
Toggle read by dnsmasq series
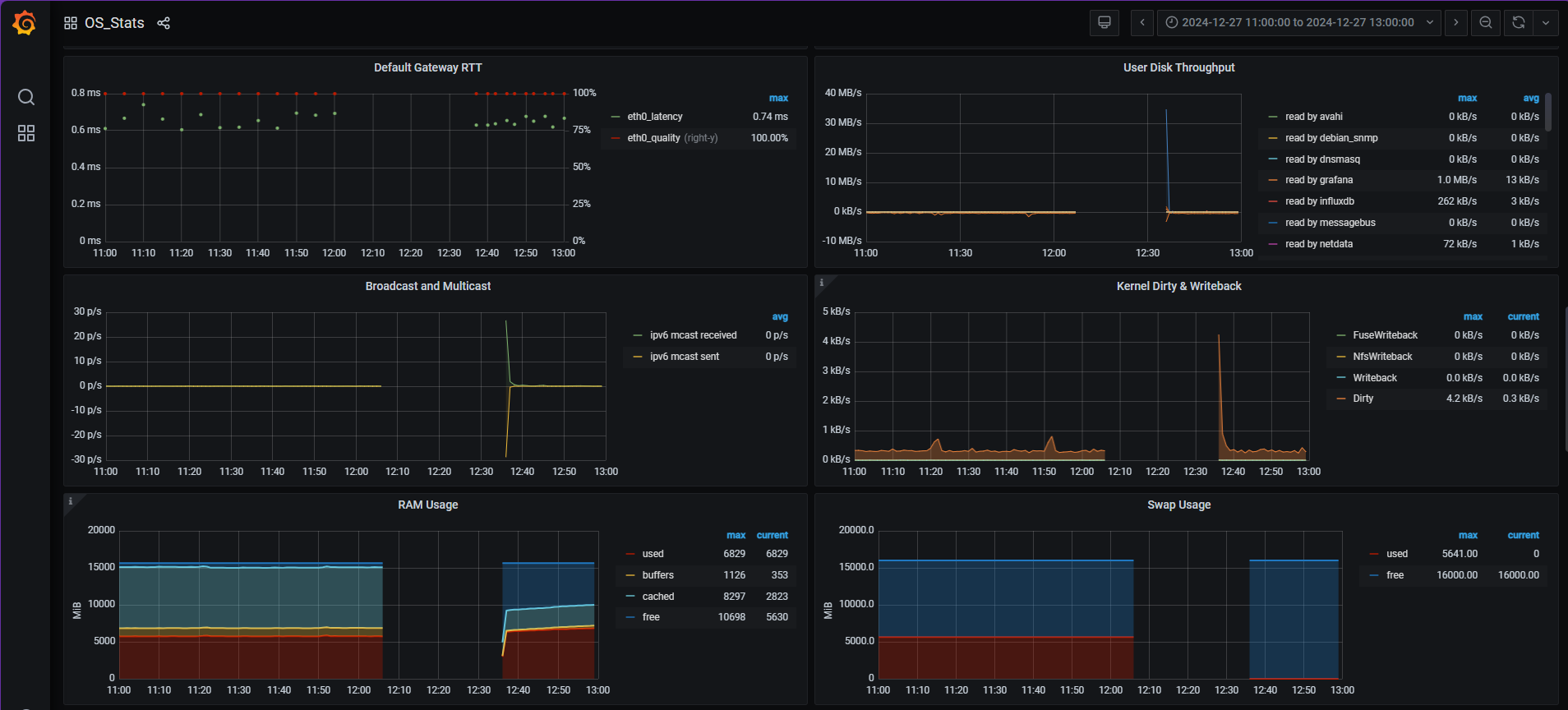1322,159
